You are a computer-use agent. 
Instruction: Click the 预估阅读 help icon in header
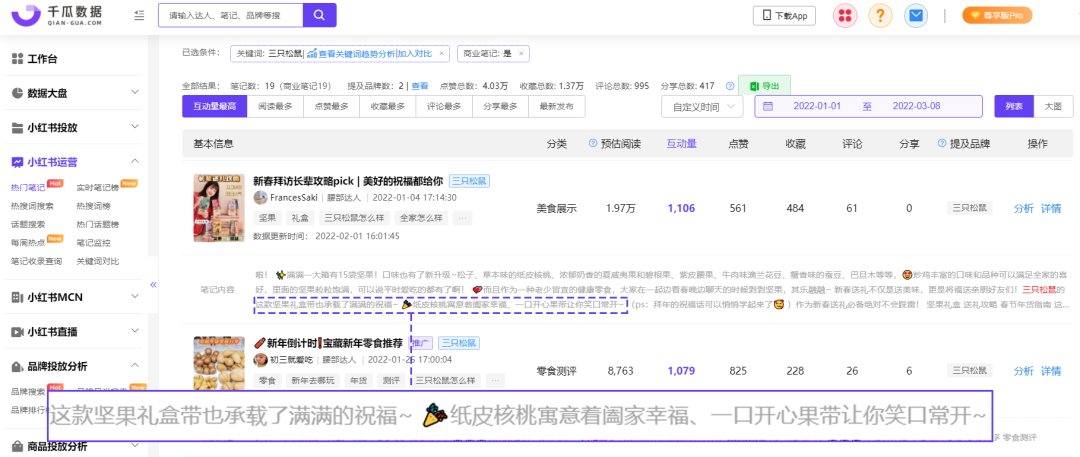[592, 143]
